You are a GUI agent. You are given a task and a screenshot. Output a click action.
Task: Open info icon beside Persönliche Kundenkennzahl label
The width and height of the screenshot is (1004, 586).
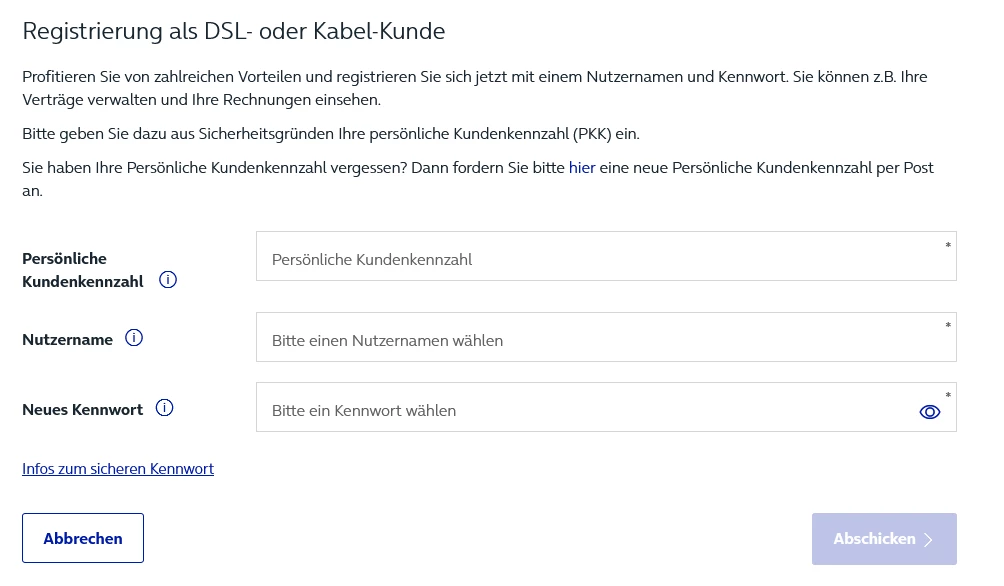(x=168, y=280)
